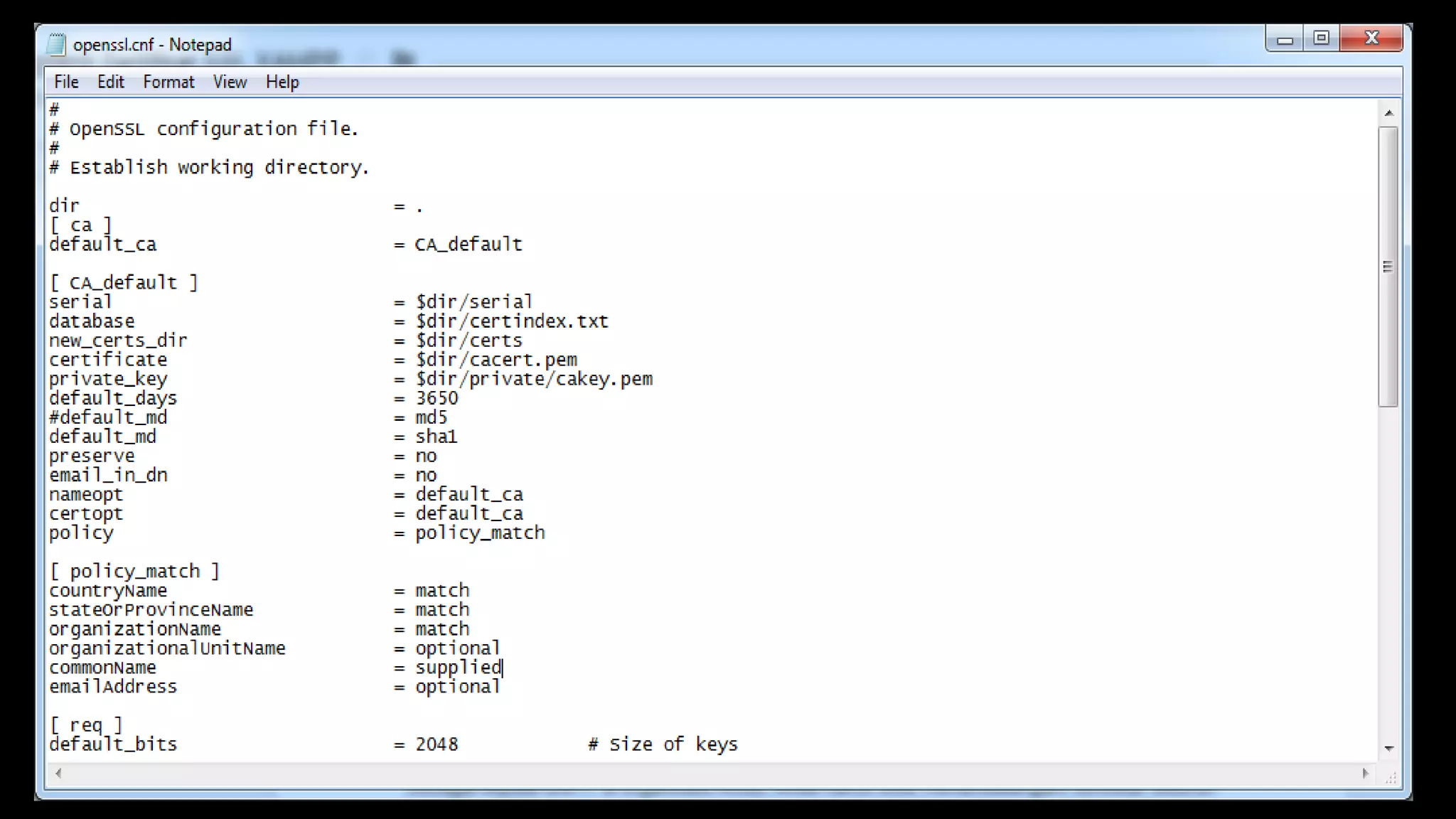Click the vertical scrollbar down arrow
This screenshot has width=1456, height=819.
[1388, 749]
